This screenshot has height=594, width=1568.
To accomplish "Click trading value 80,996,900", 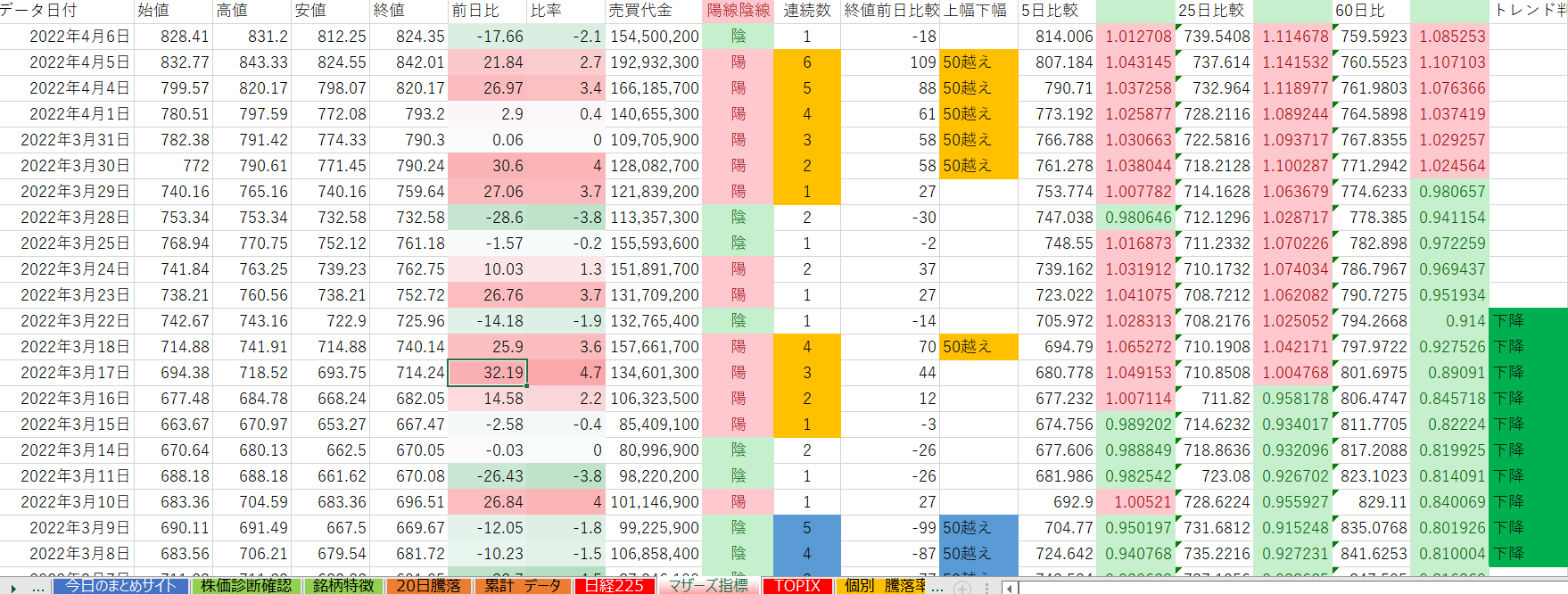I will click(x=654, y=450).
